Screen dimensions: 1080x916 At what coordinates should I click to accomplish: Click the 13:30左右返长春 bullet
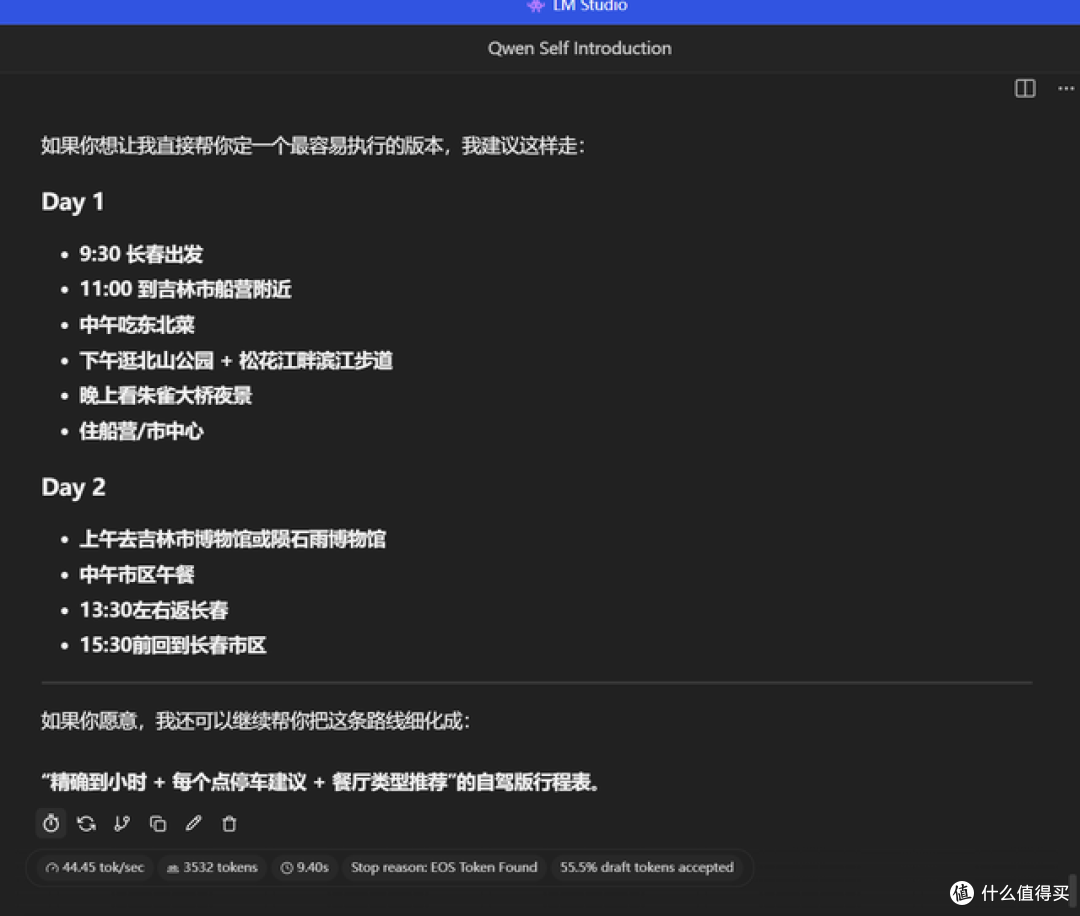(x=154, y=610)
